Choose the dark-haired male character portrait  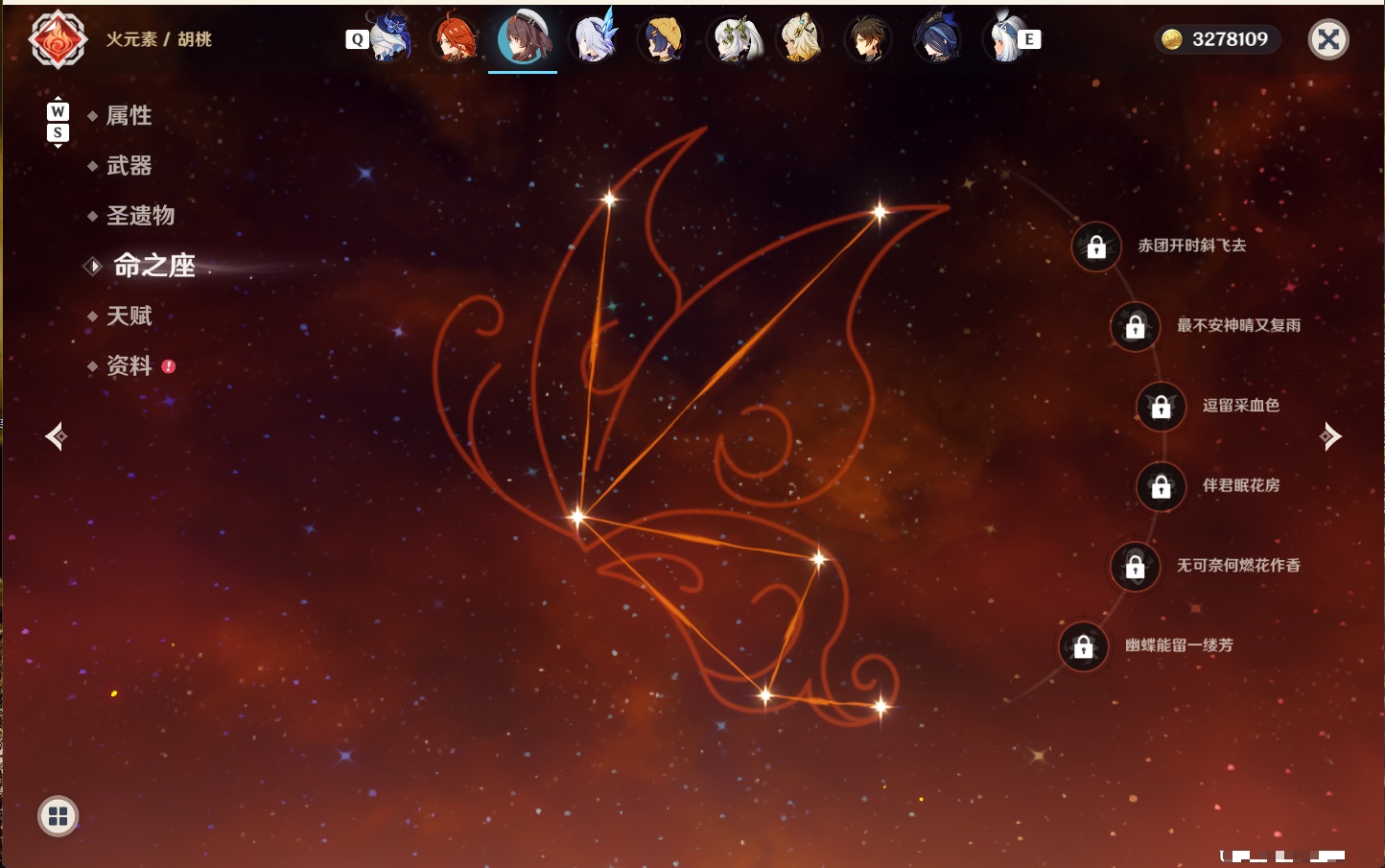point(869,39)
